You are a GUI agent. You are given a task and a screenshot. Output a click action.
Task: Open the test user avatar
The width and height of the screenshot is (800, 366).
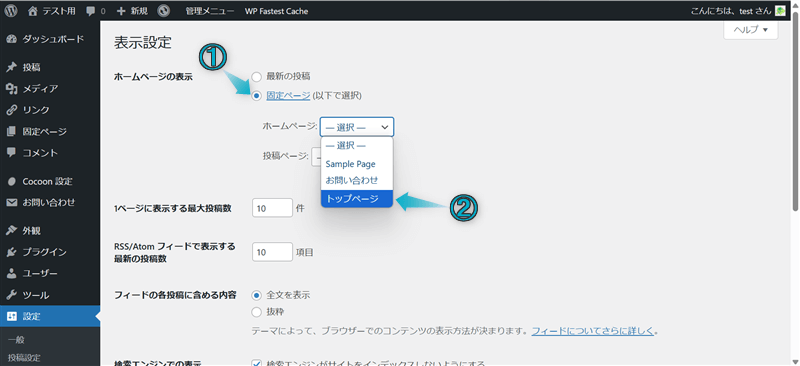click(780, 11)
